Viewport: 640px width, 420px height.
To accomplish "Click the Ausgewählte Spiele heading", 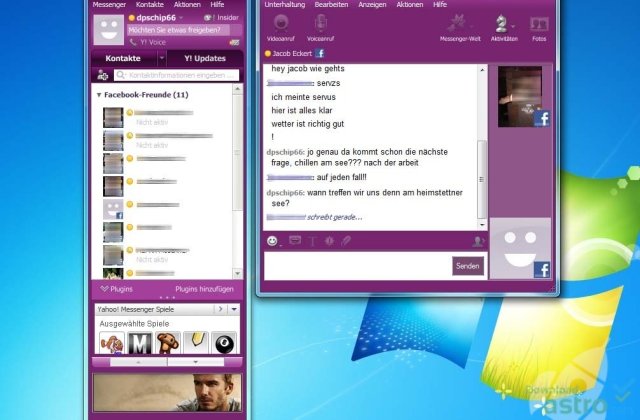I will point(134,324).
